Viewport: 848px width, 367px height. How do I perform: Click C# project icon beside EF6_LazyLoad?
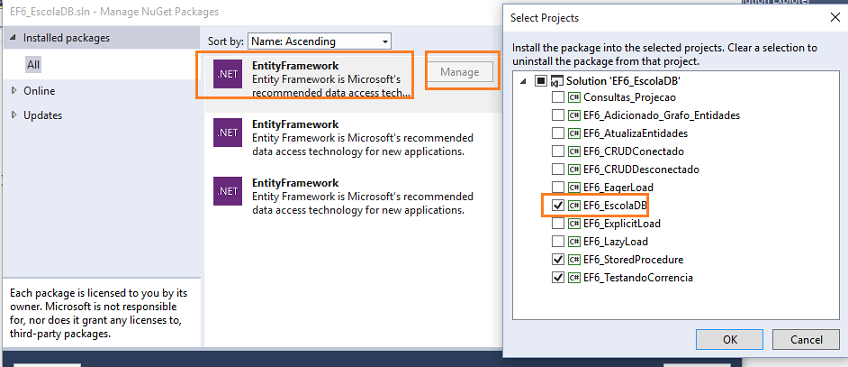pos(574,241)
